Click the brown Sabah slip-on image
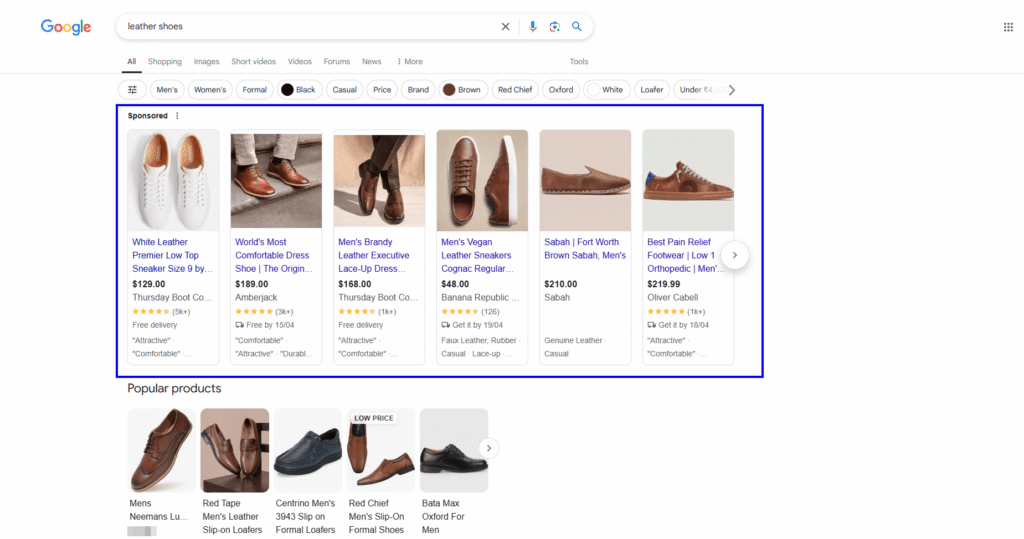1024x539 pixels. (x=585, y=180)
